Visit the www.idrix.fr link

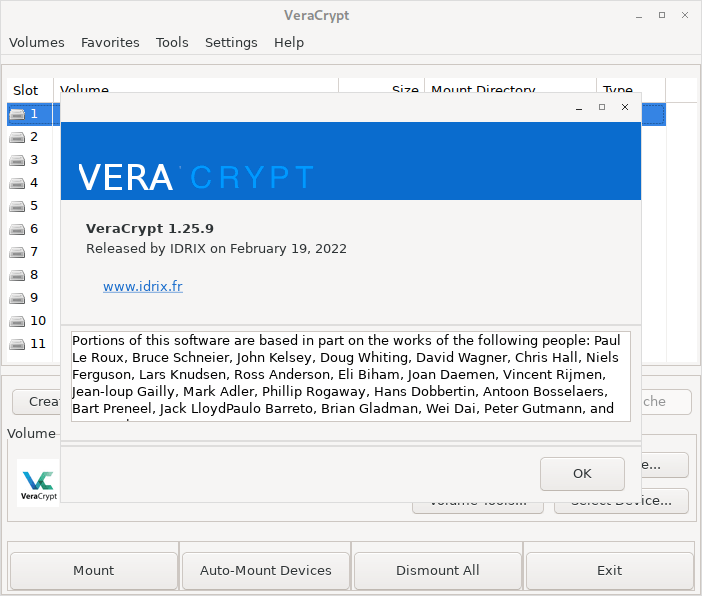coord(142,287)
